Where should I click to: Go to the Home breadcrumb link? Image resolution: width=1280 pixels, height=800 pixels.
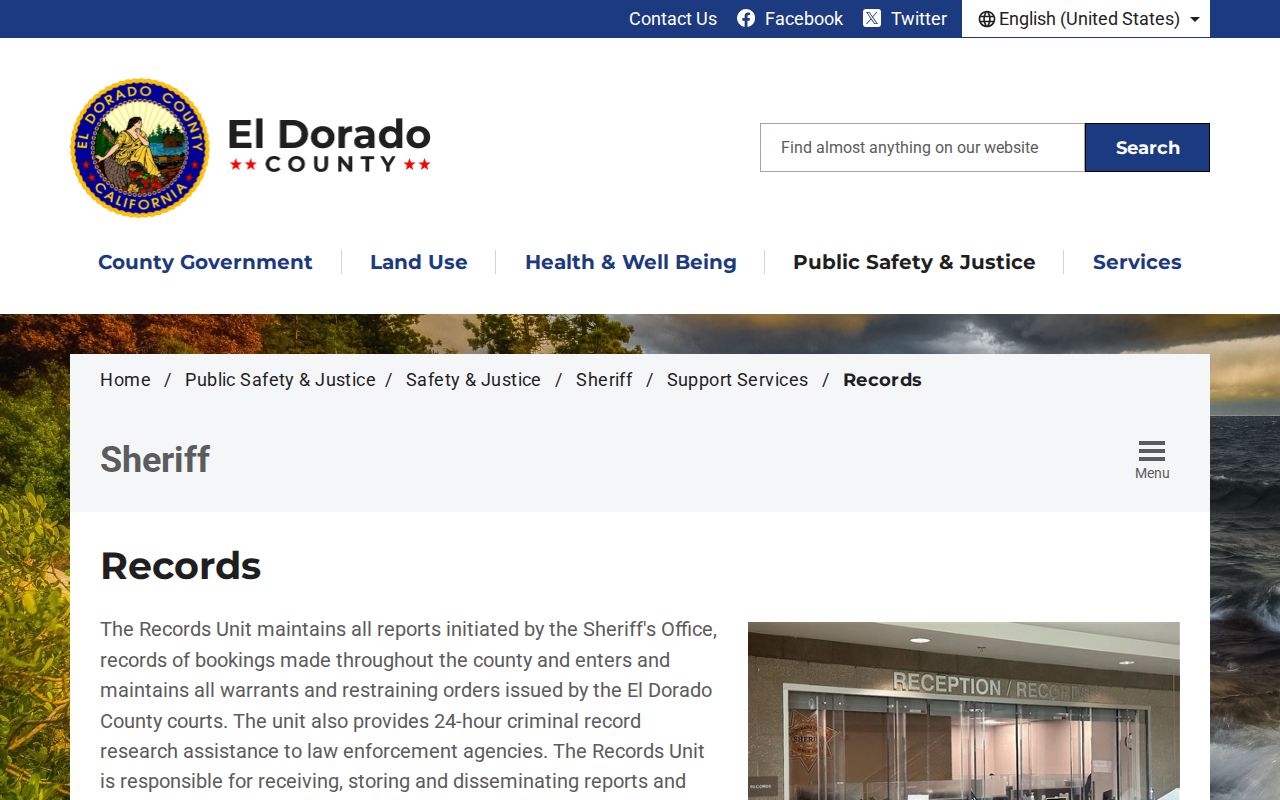[x=125, y=380]
